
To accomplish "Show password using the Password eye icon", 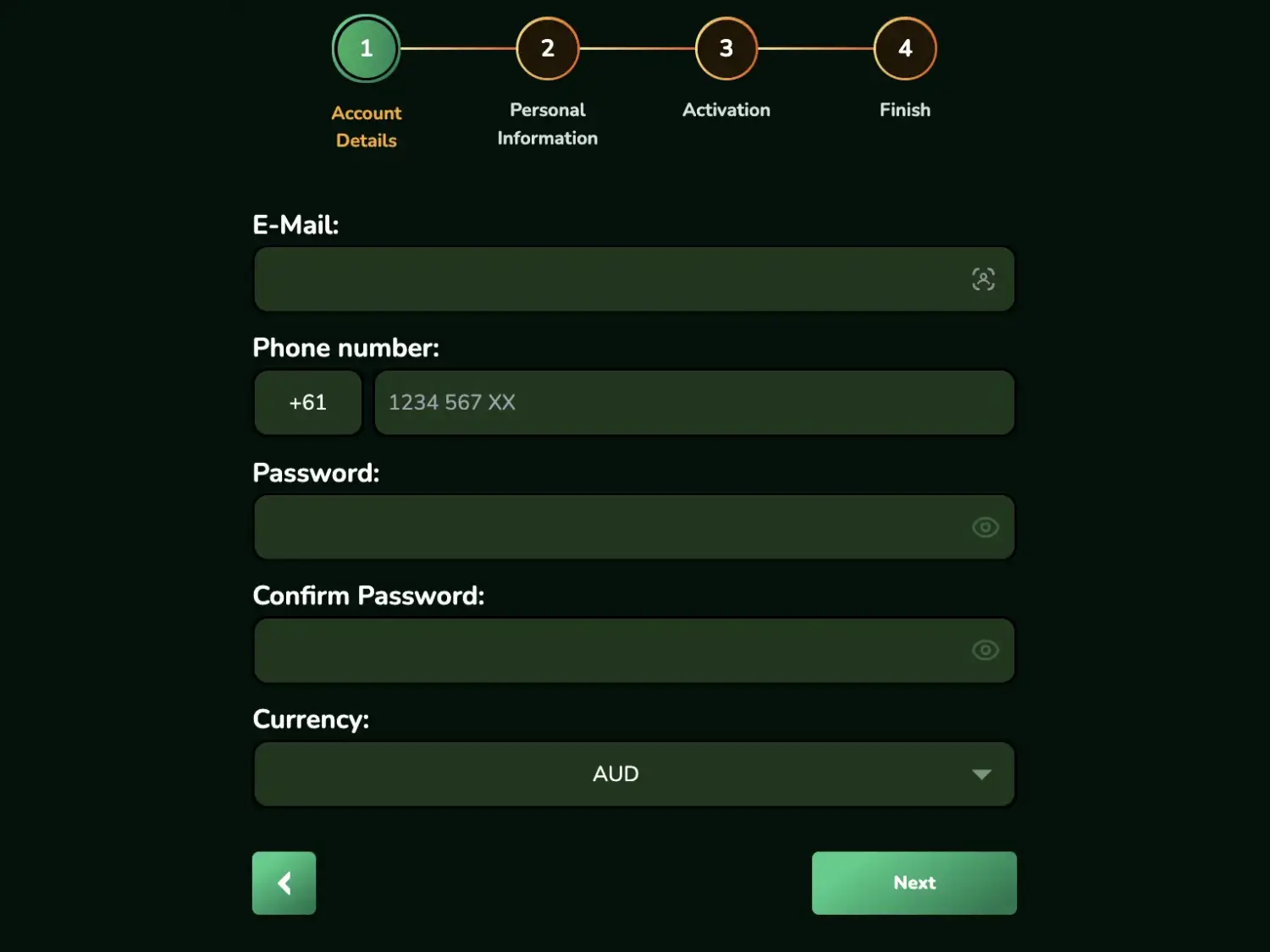I will (x=985, y=527).
